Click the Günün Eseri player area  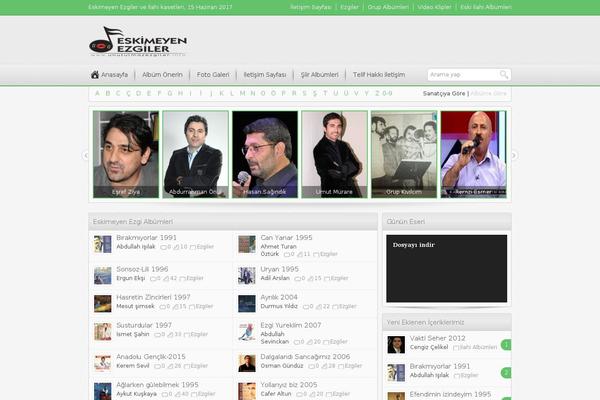click(x=447, y=269)
